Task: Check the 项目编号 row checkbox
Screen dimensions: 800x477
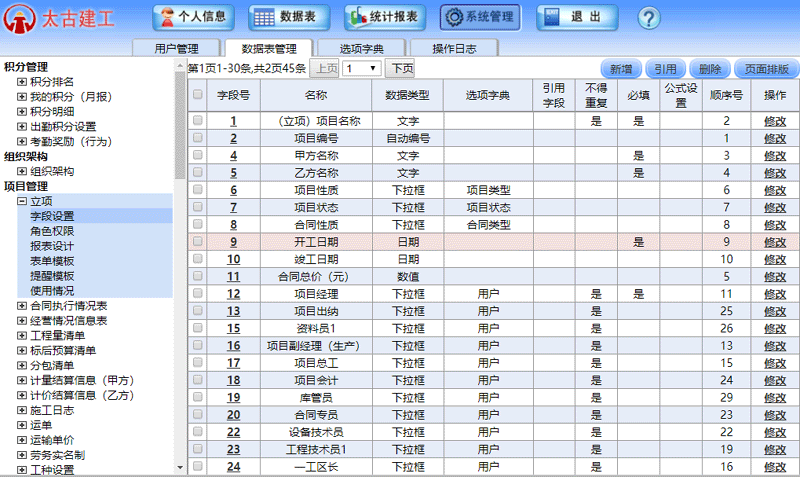Action: [x=197, y=138]
